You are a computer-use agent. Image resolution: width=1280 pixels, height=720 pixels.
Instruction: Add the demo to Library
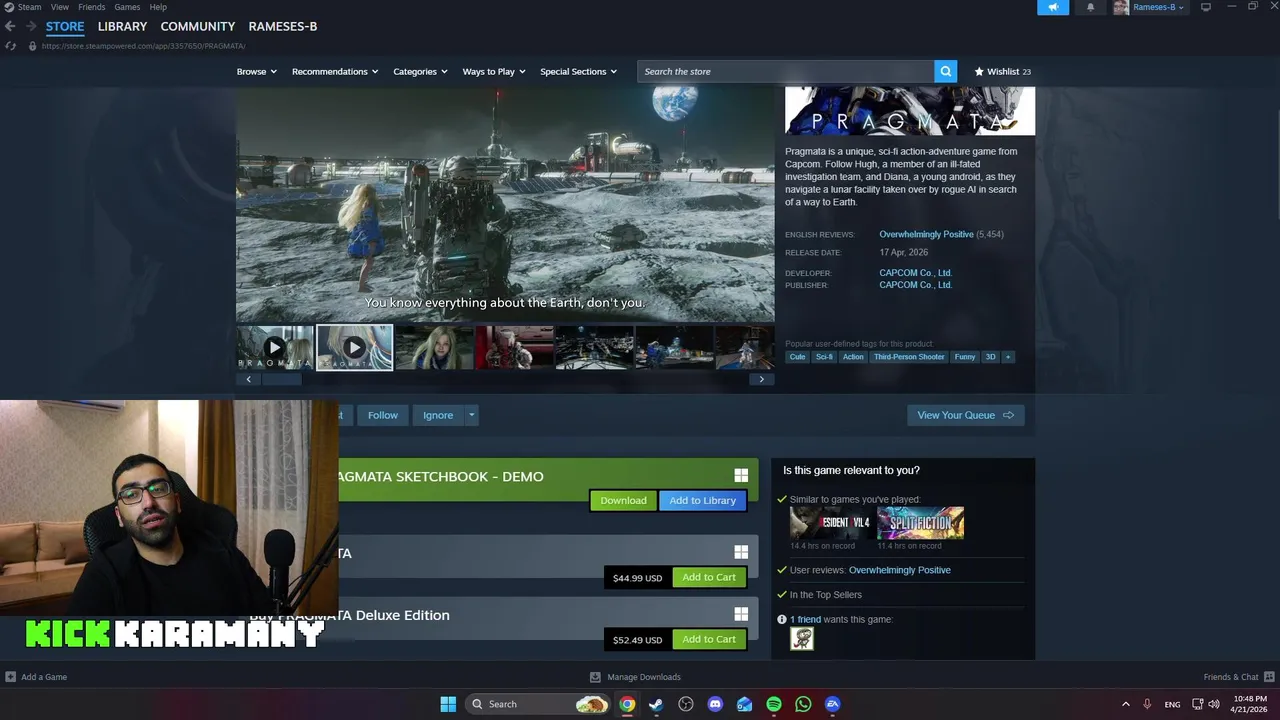[x=702, y=500]
